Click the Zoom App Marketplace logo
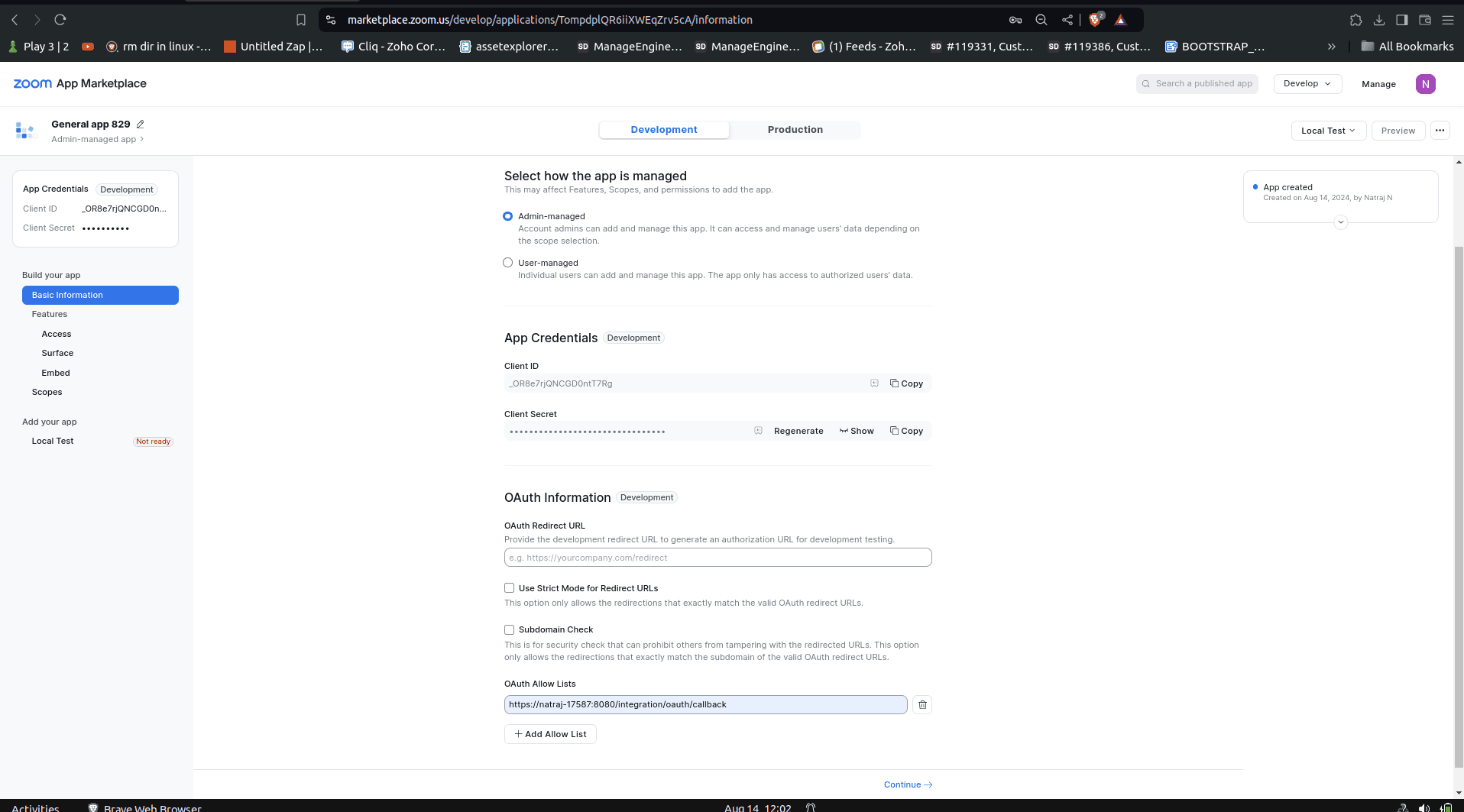Viewport: 1464px width, 812px height. 79,83
